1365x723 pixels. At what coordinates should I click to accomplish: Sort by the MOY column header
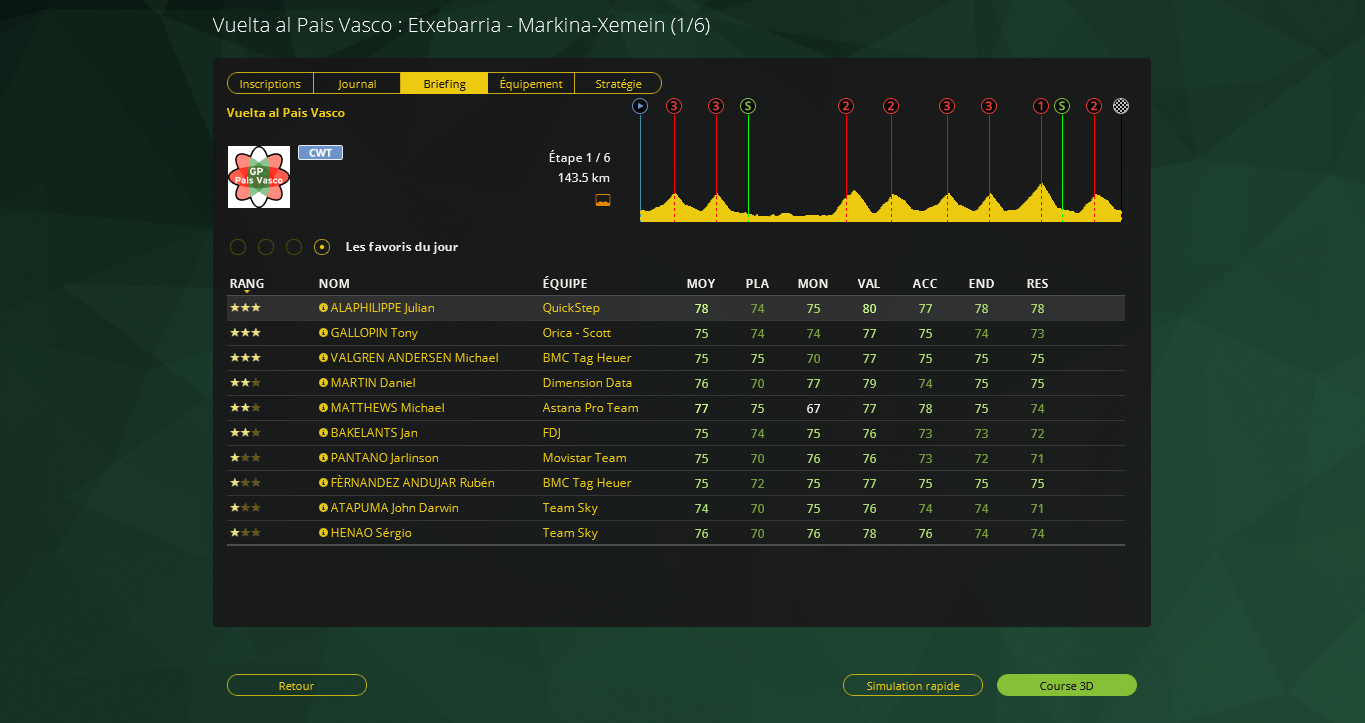701,284
